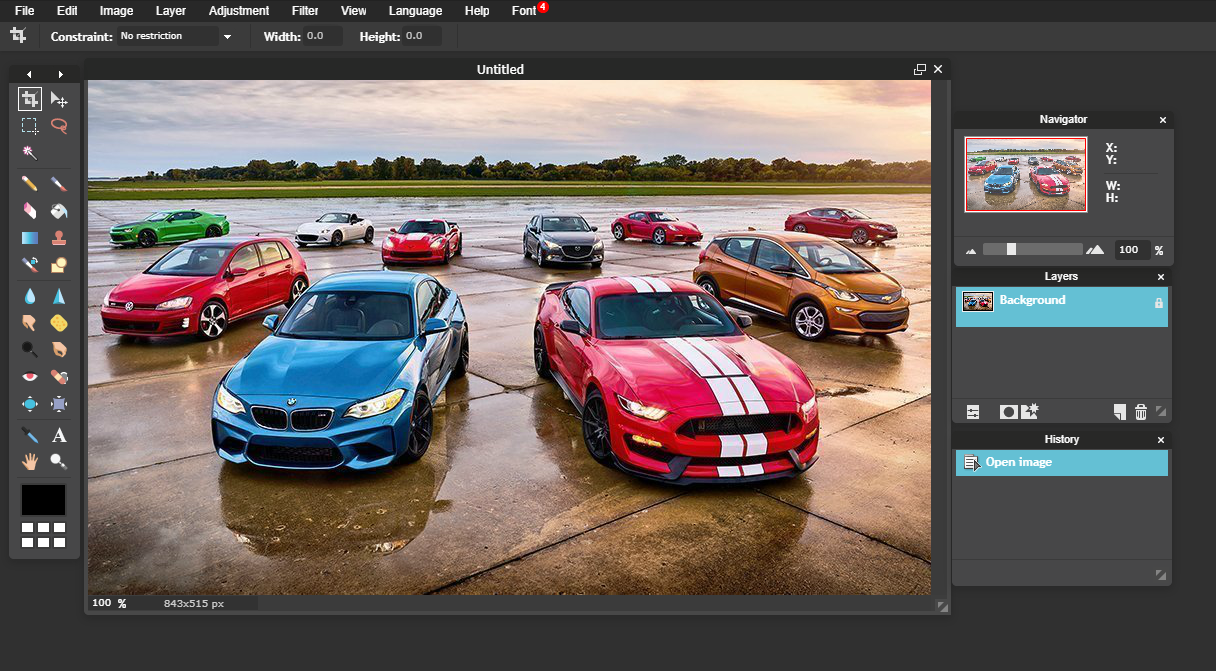Open the Adjustment menu
Screen dimensions: 1216x671
238,11
